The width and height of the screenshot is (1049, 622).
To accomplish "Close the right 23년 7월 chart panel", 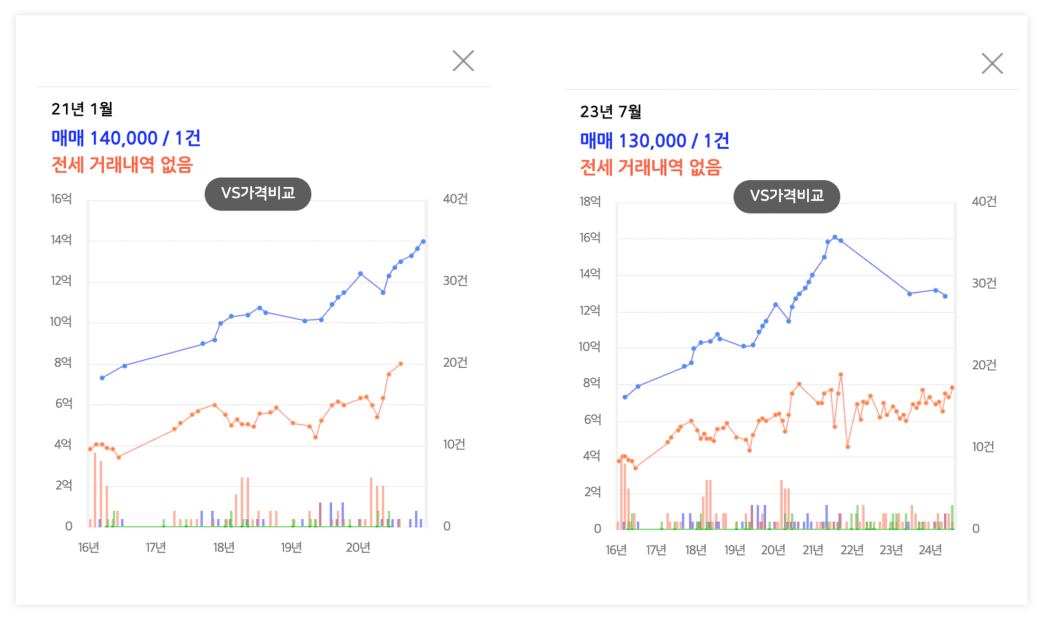I will [x=992, y=64].
